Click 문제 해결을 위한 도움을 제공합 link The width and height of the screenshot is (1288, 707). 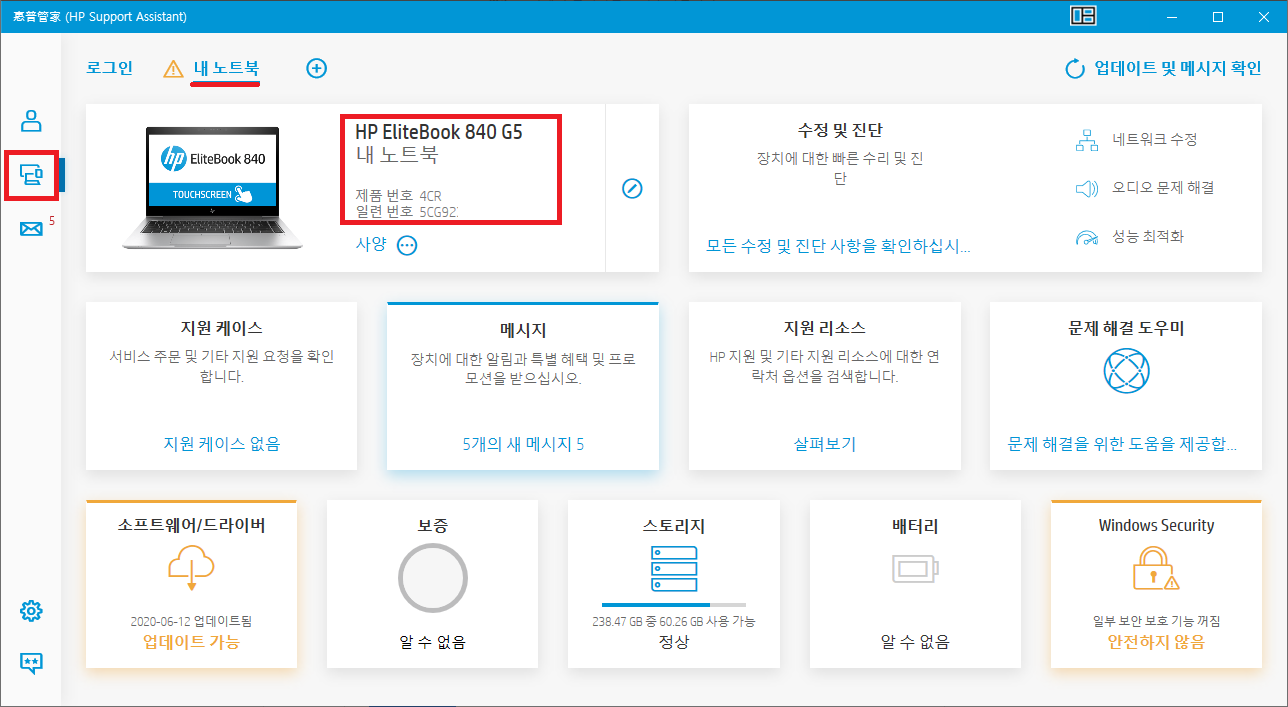(x=1123, y=444)
